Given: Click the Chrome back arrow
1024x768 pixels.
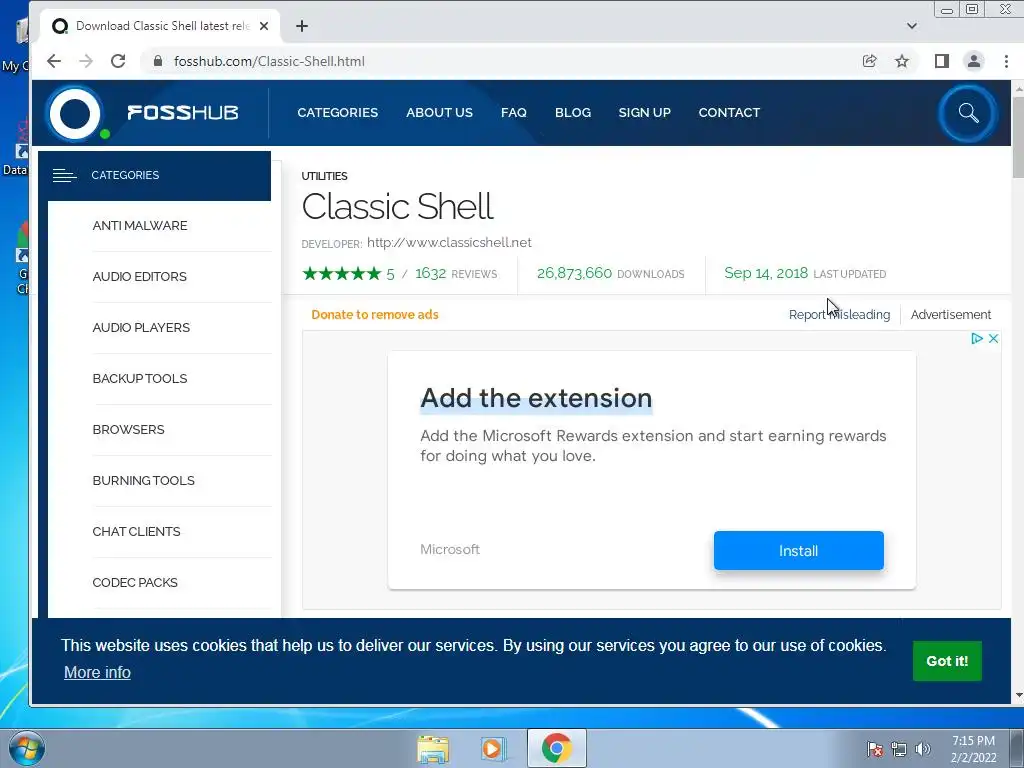Looking at the screenshot, I should pyautogui.click(x=54, y=61).
